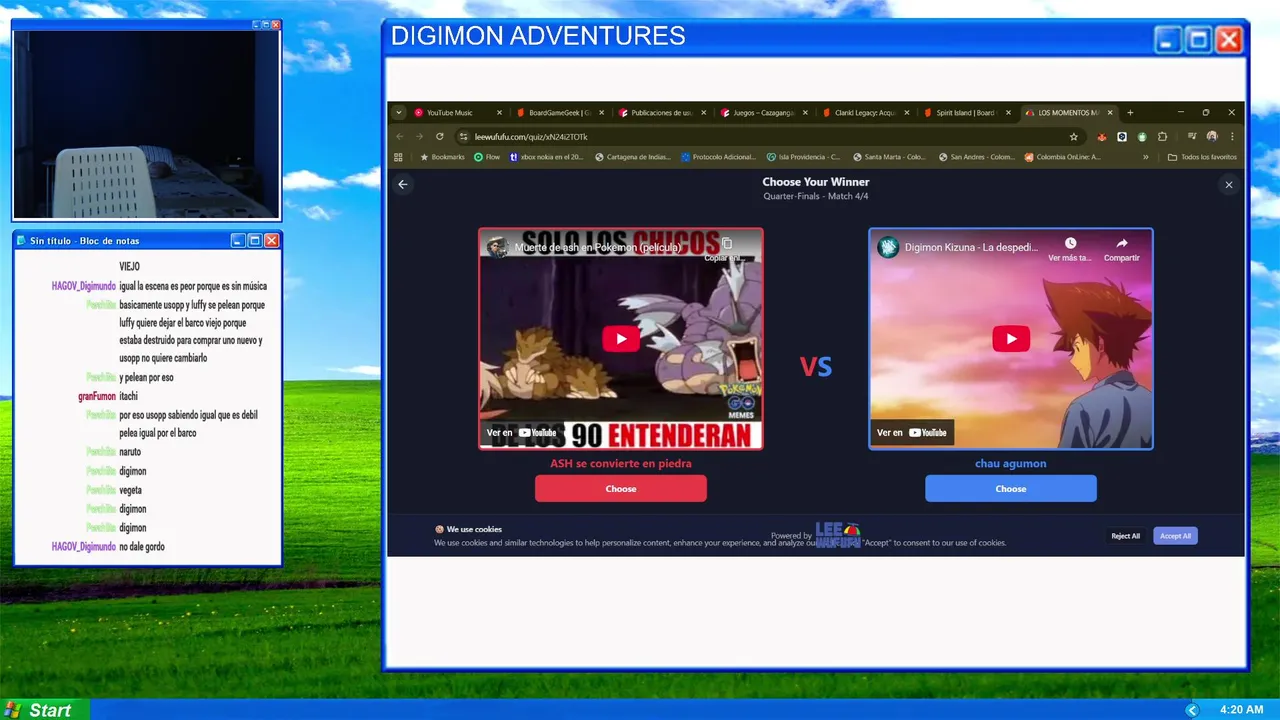Choose ASH se convierte en piedra
1280x720 pixels.
coord(621,488)
